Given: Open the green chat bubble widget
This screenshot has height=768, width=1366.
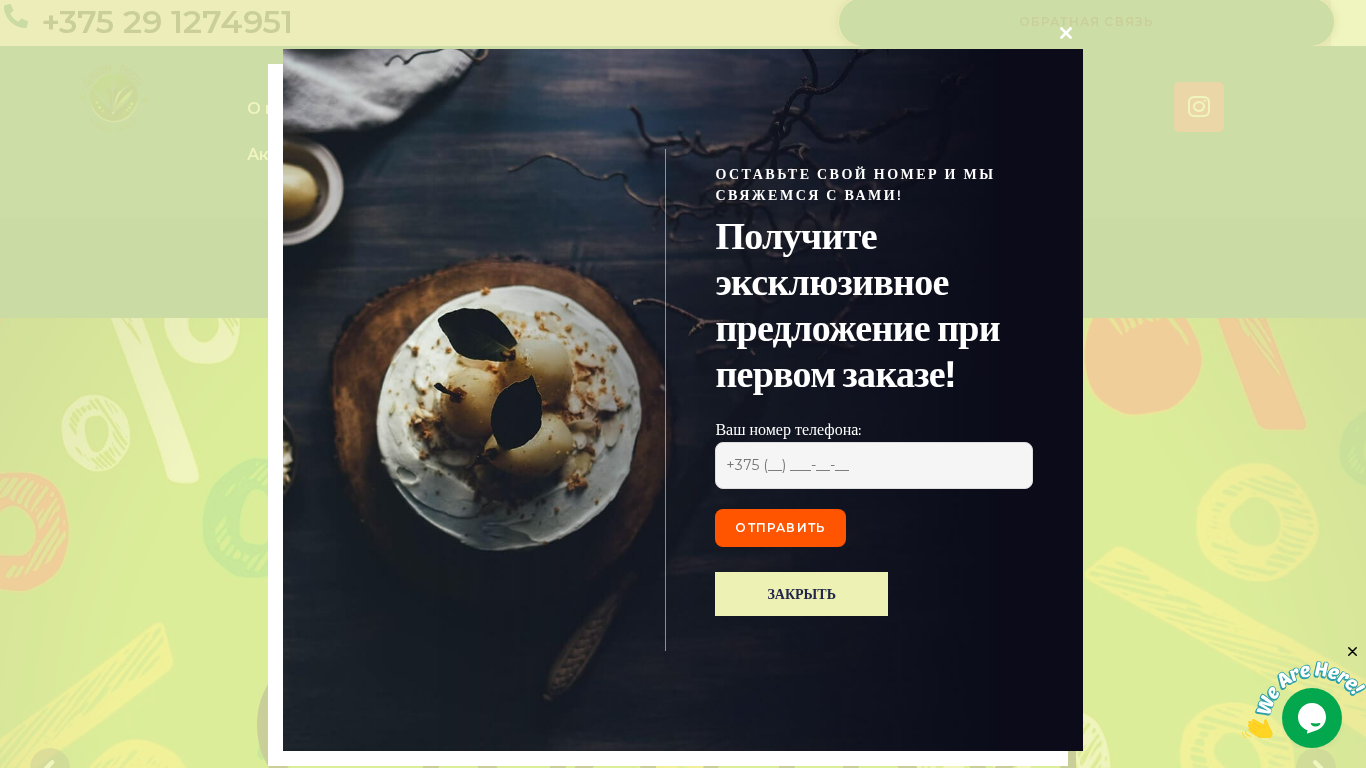Looking at the screenshot, I should tap(1312, 718).
